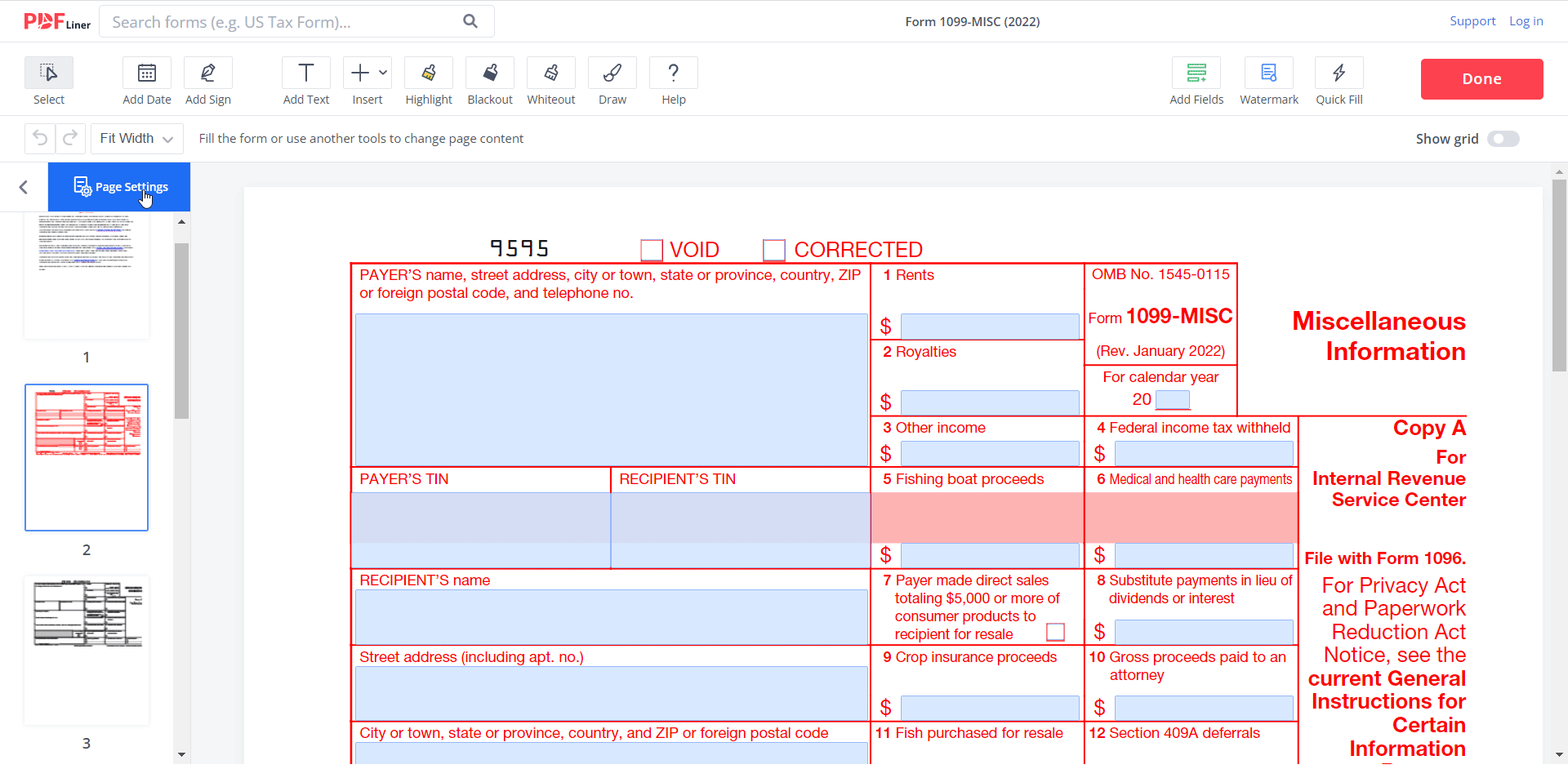Screen dimensions: 1568x769
Task: Toggle the Show grid switch
Action: [x=1503, y=139]
